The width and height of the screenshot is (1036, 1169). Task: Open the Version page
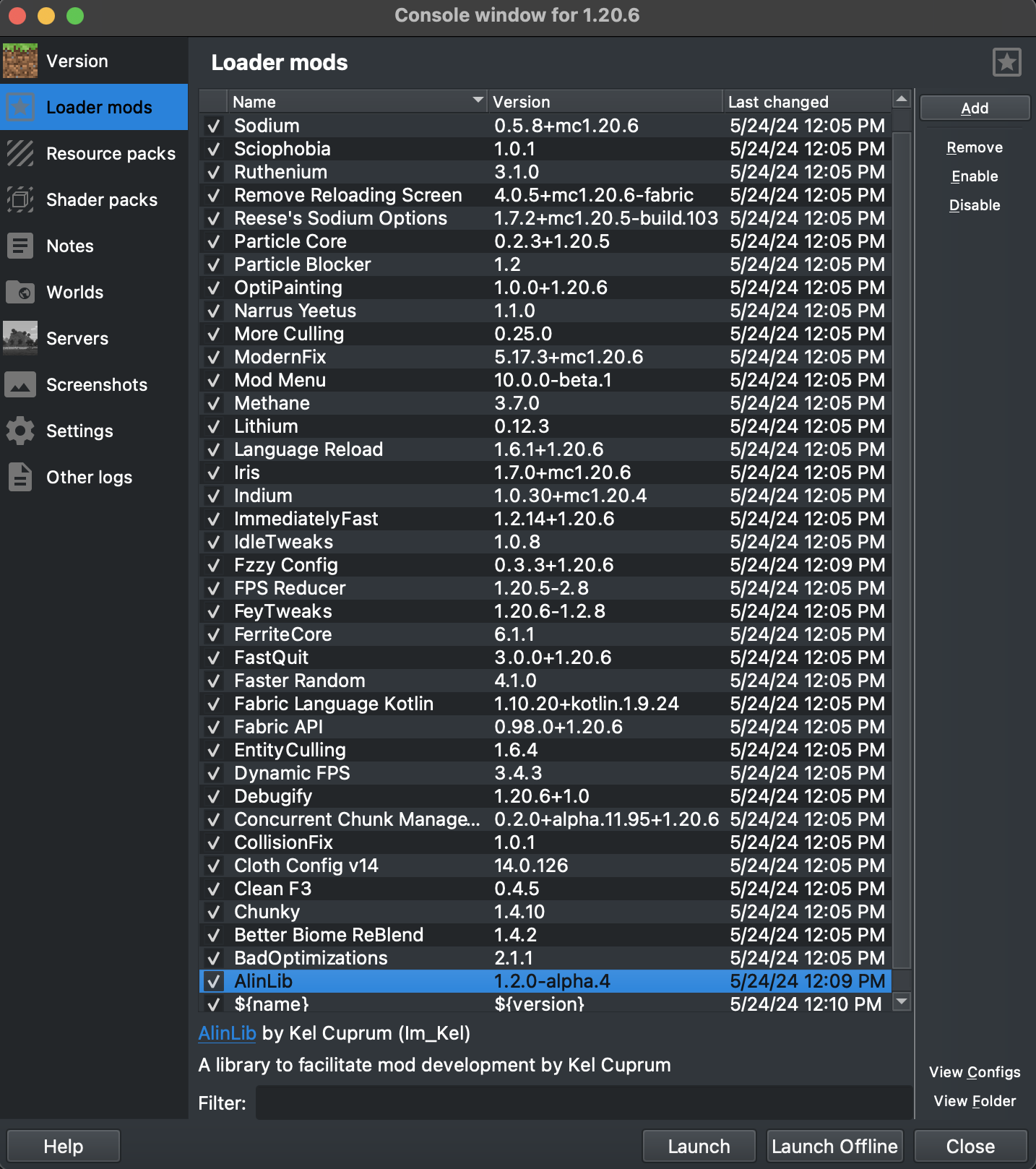pyautogui.click(x=94, y=61)
